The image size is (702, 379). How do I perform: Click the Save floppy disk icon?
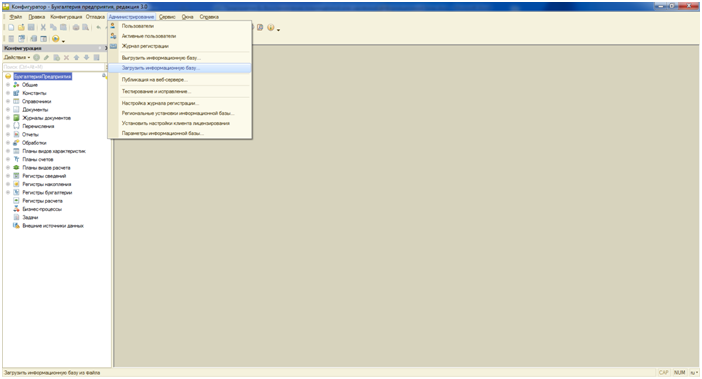(31, 27)
